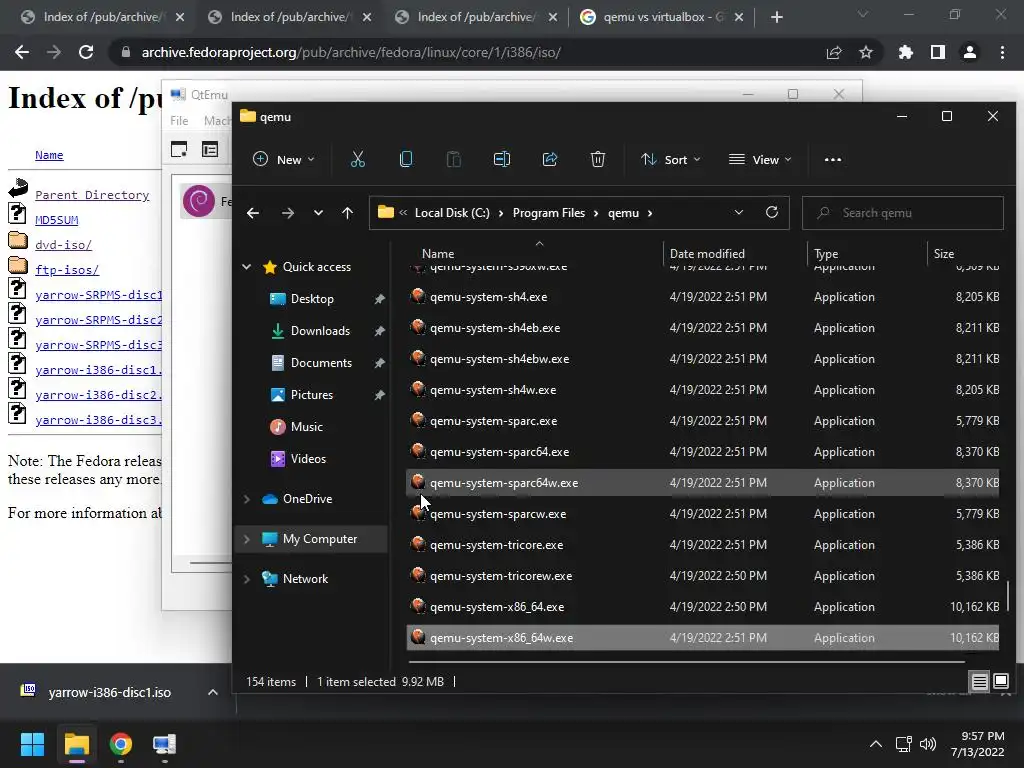Open the Parent Directory link
This screenshot has height=768, width=1024.
pos(92,195)
